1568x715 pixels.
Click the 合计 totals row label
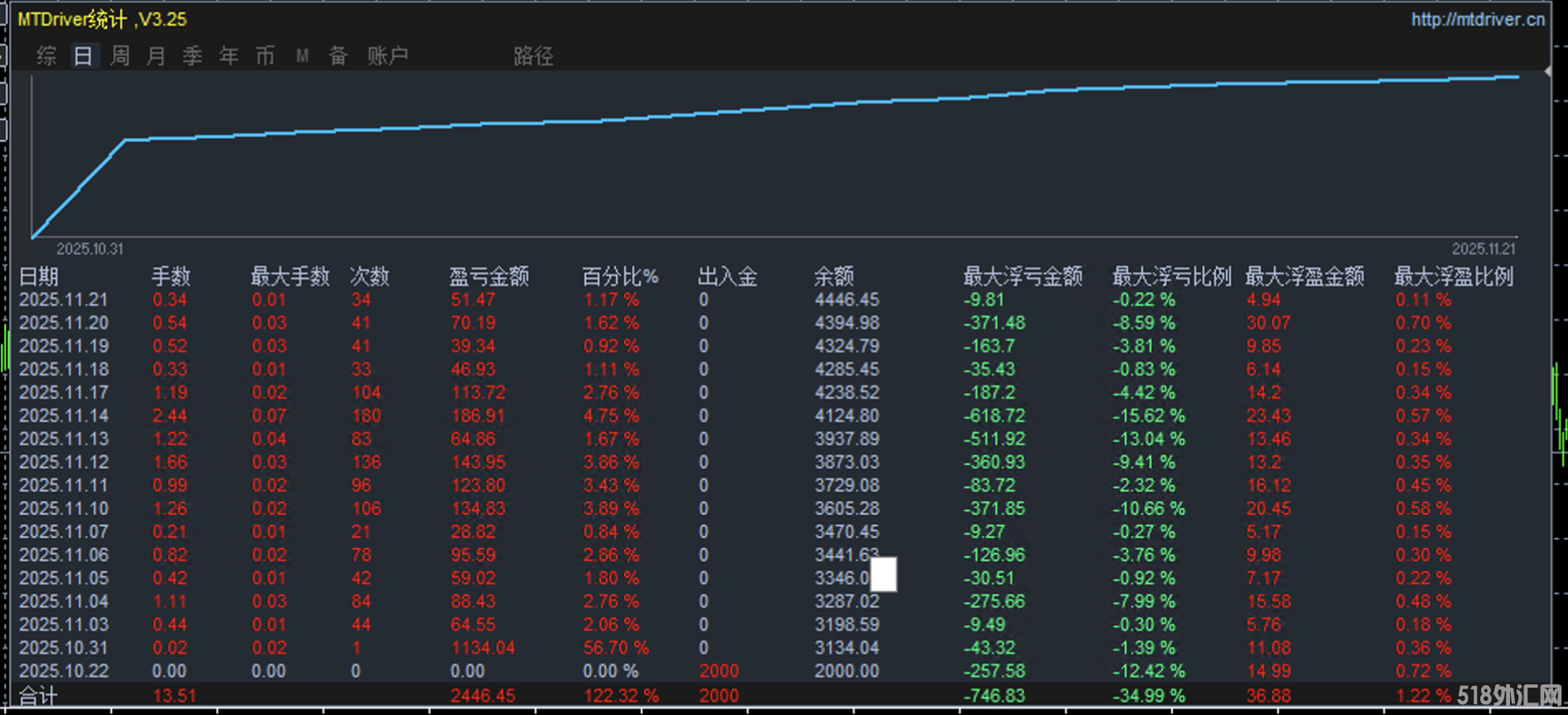coord(38,696)
